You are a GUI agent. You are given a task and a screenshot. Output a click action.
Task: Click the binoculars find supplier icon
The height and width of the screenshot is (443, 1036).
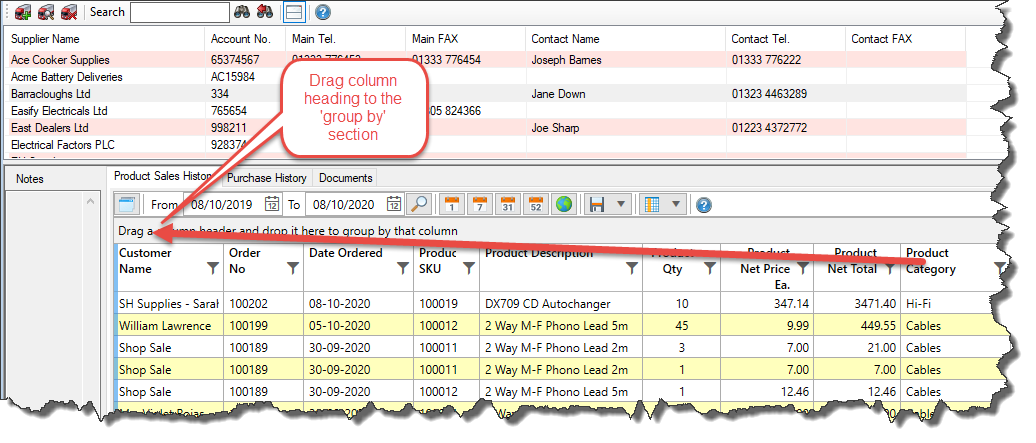tap(241, 12)
